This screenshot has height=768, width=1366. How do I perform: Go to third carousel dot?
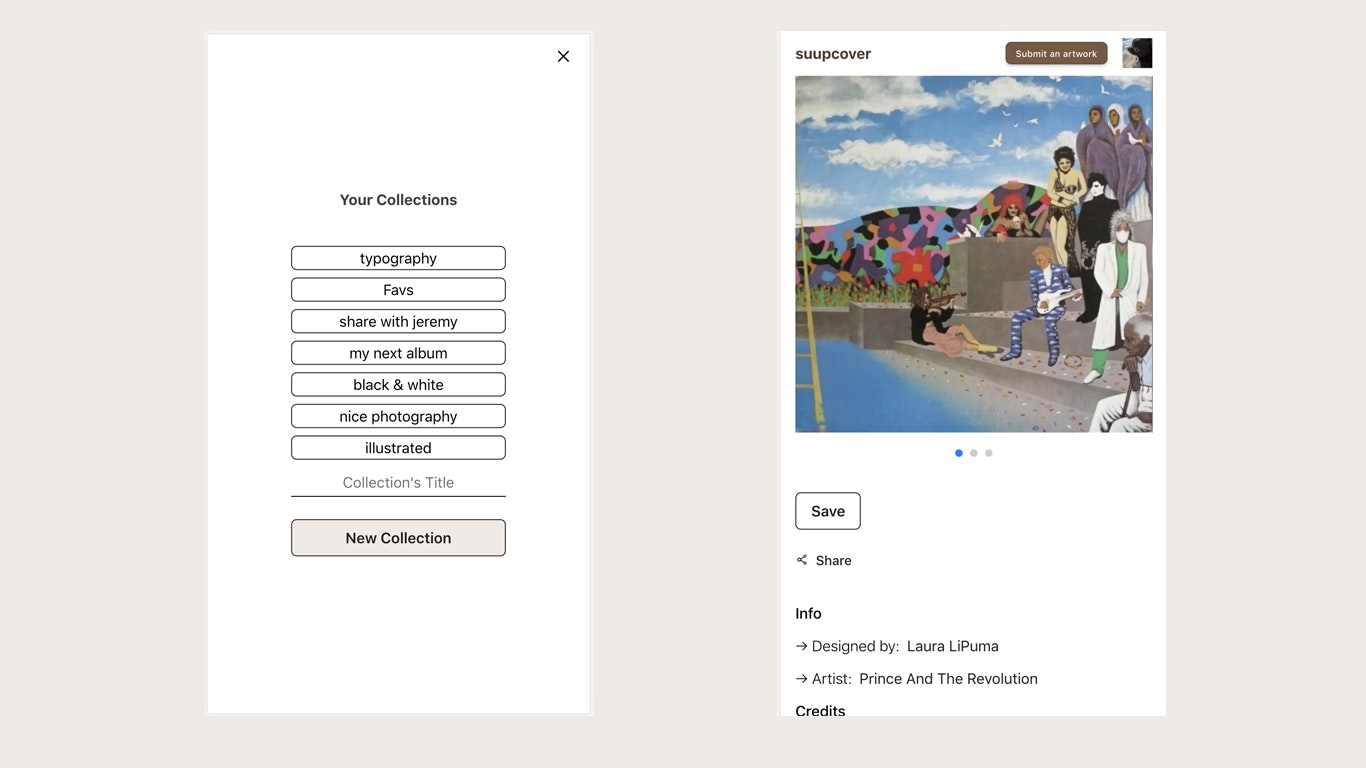coord(989,453)
